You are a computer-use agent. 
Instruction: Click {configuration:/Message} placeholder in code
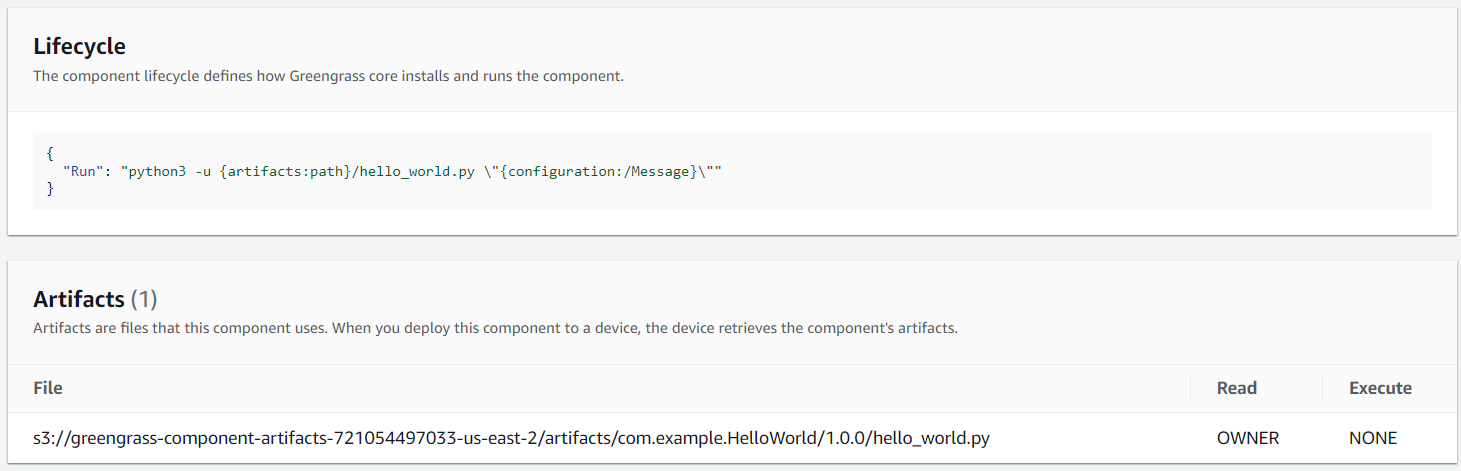598,171
